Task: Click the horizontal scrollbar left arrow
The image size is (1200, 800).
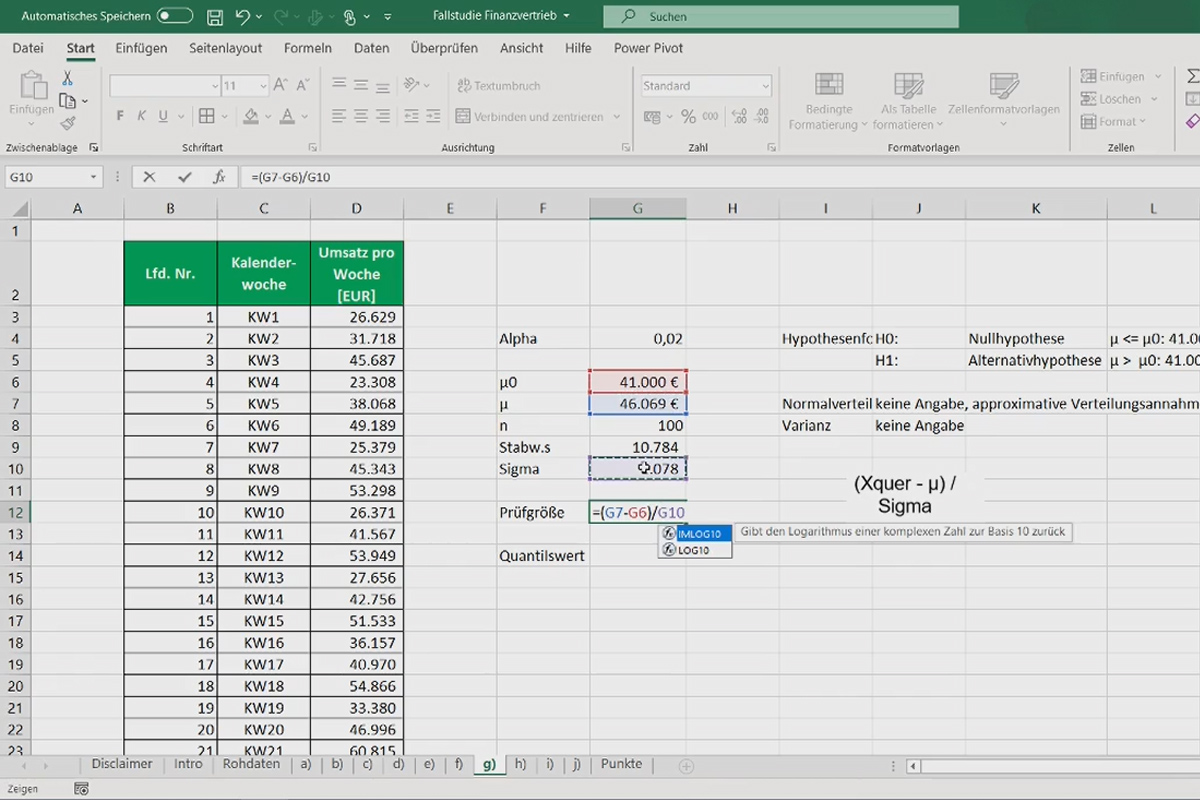Action: [x=912, y=767]
